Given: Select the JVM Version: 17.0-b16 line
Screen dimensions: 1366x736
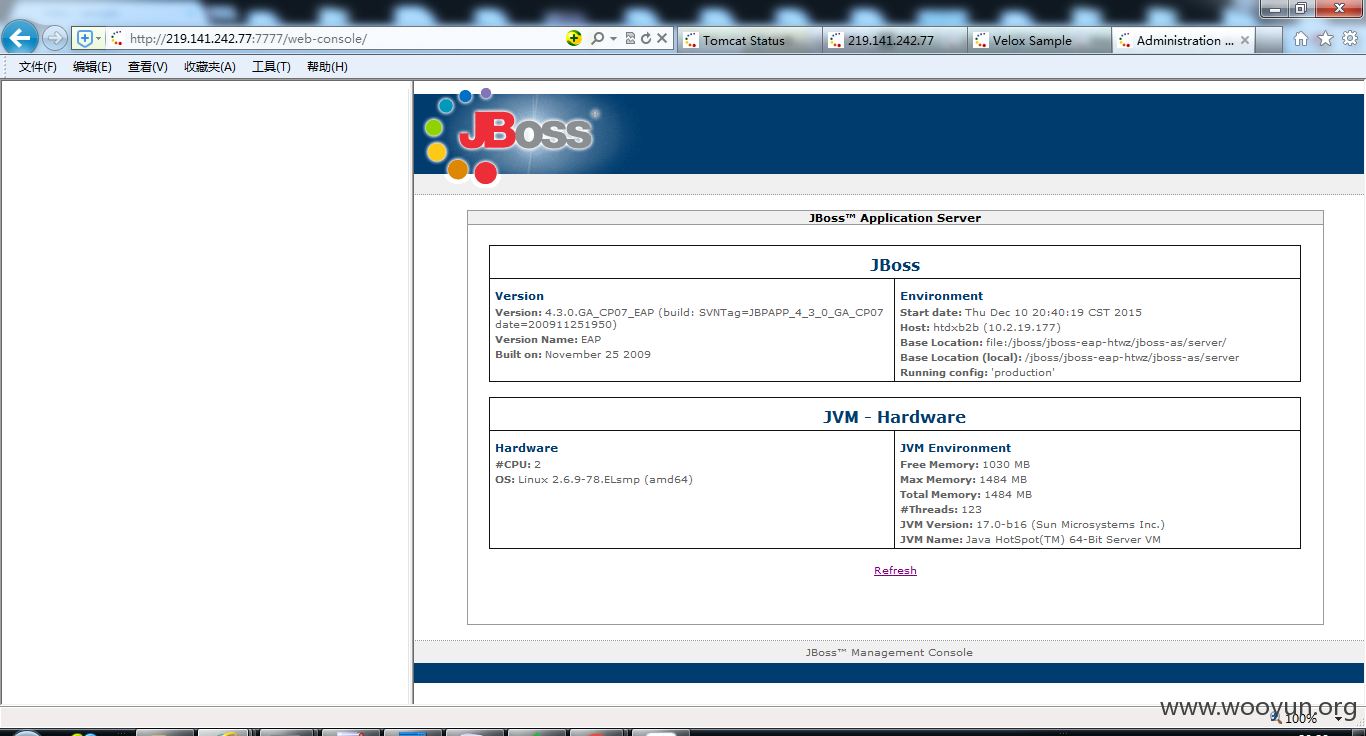Looking at the screenshot, I should click(x=1032, y=524).
